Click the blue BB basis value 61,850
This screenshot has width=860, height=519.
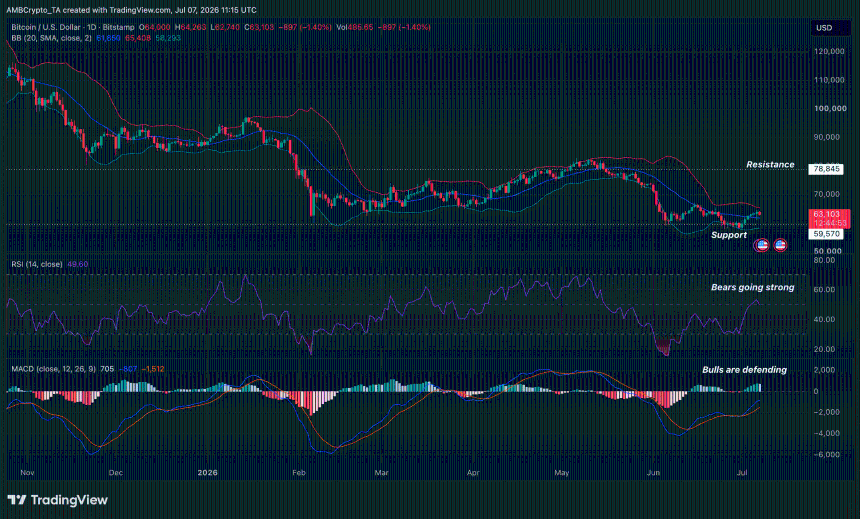click(x=108, y=38)
